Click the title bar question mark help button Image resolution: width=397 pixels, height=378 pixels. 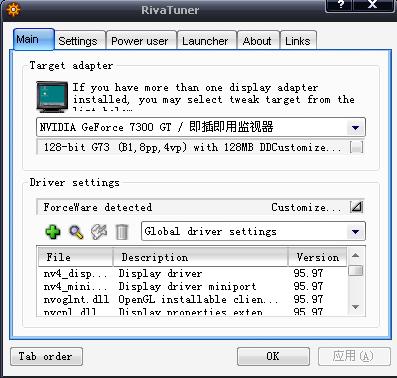[339, 5]
